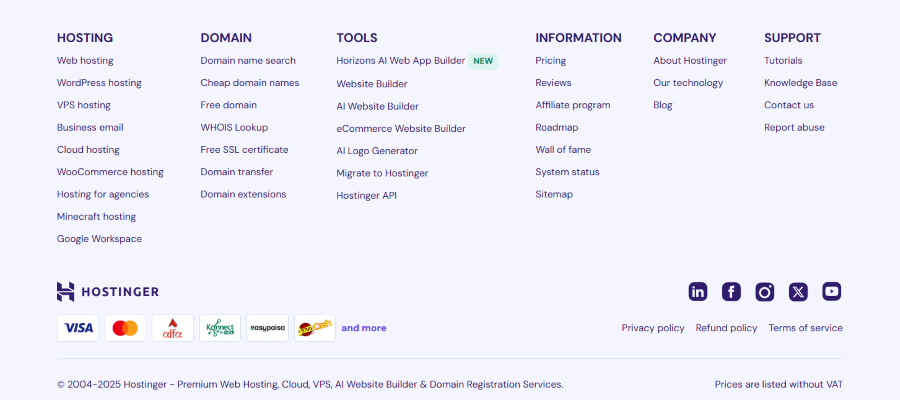
Task: Go to Minecraft hosting
Action: click(96, 216)
